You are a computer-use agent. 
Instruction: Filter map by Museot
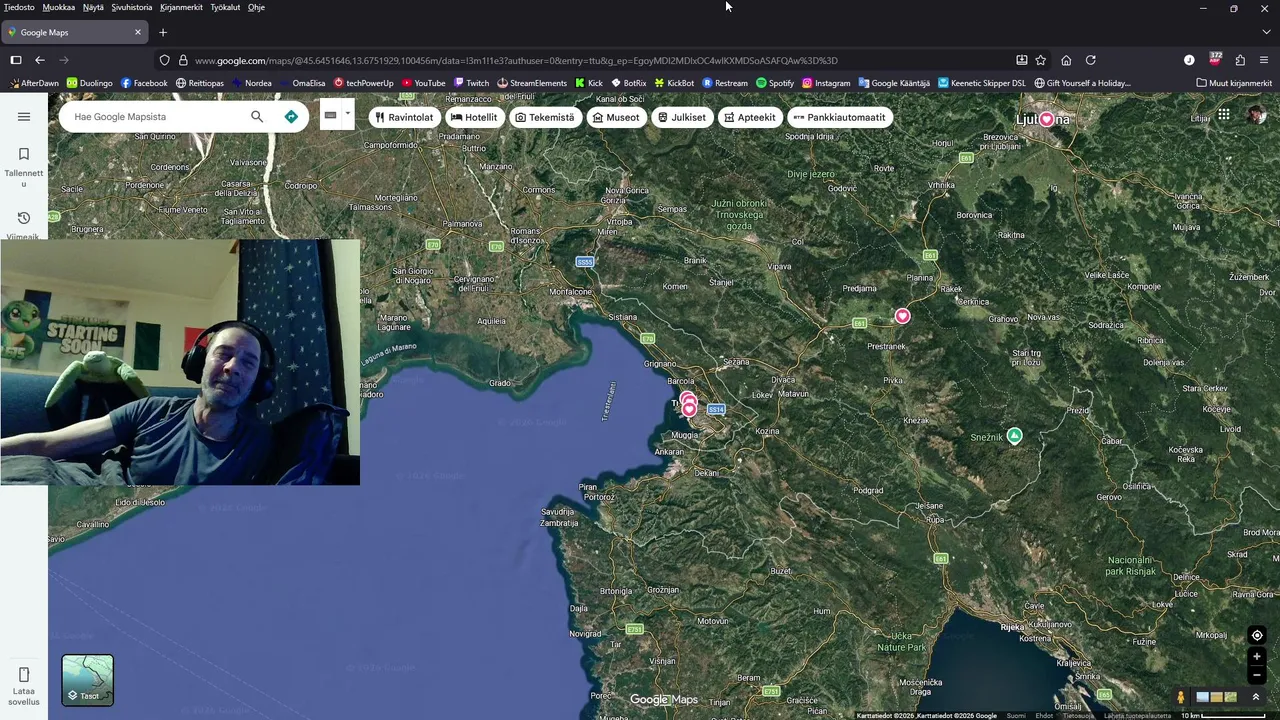pos(616,117)
